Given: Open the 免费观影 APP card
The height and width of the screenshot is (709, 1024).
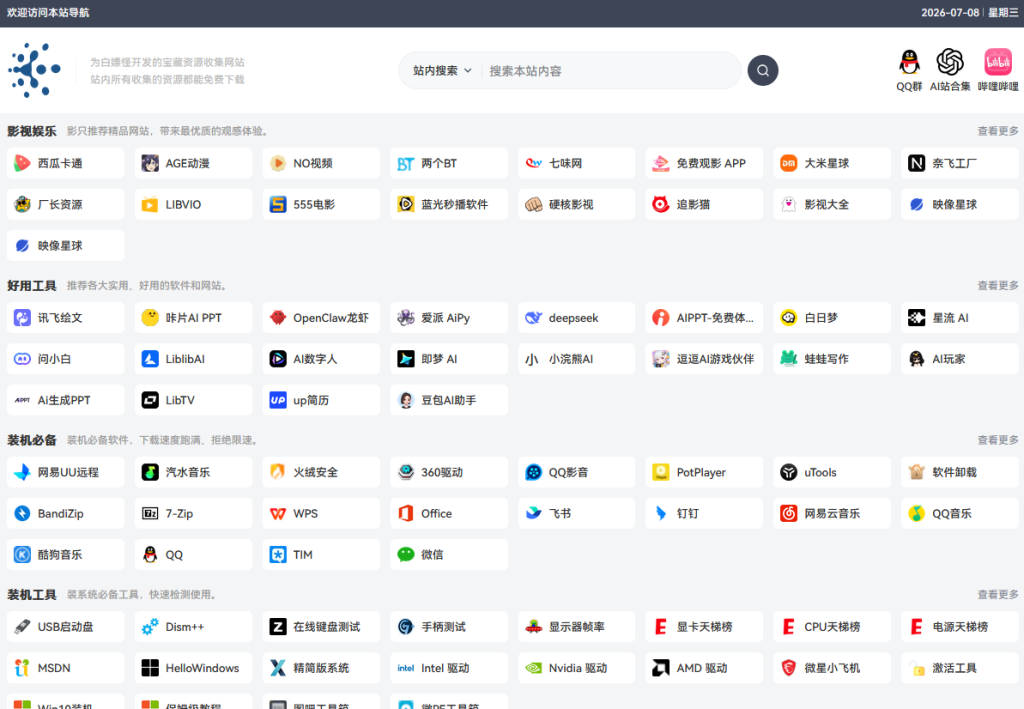Looking at the screenshot, I should click(x=704, y=163).
